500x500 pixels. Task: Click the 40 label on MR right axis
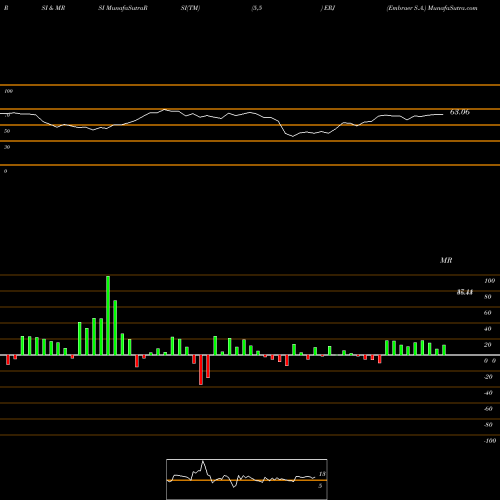point(488,329)
